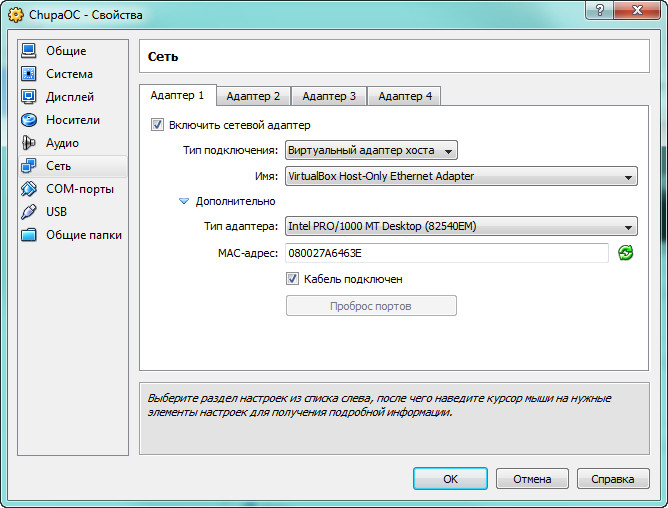
Task: Select the Дисплей monitor icon
Action: [29, 97]
